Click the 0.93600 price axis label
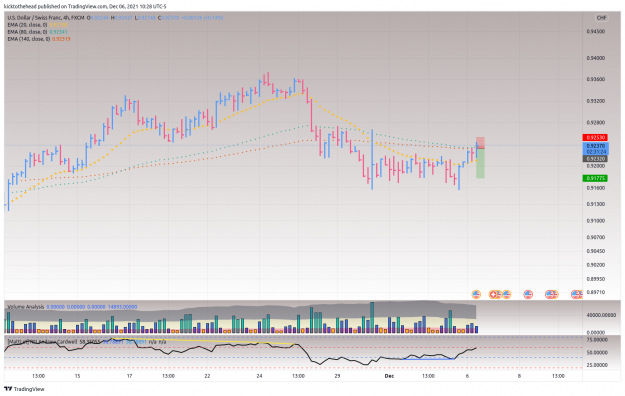Image resolution: width=625 pixels, height=396 pixels. pyautogui.click(x=596, y=79)
